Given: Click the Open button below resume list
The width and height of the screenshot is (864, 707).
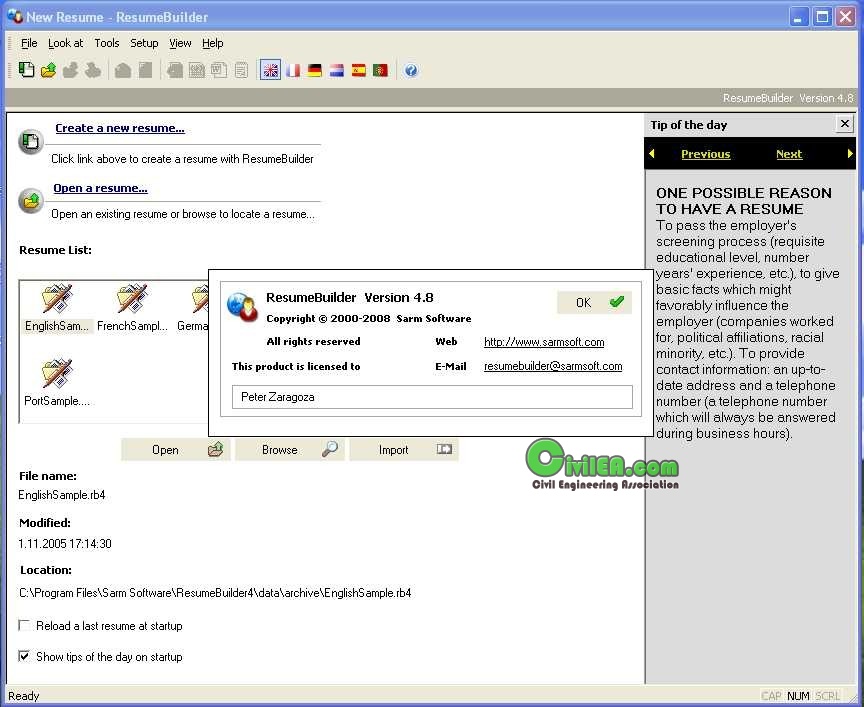Looking at the screenshot, I should (175, 450).
